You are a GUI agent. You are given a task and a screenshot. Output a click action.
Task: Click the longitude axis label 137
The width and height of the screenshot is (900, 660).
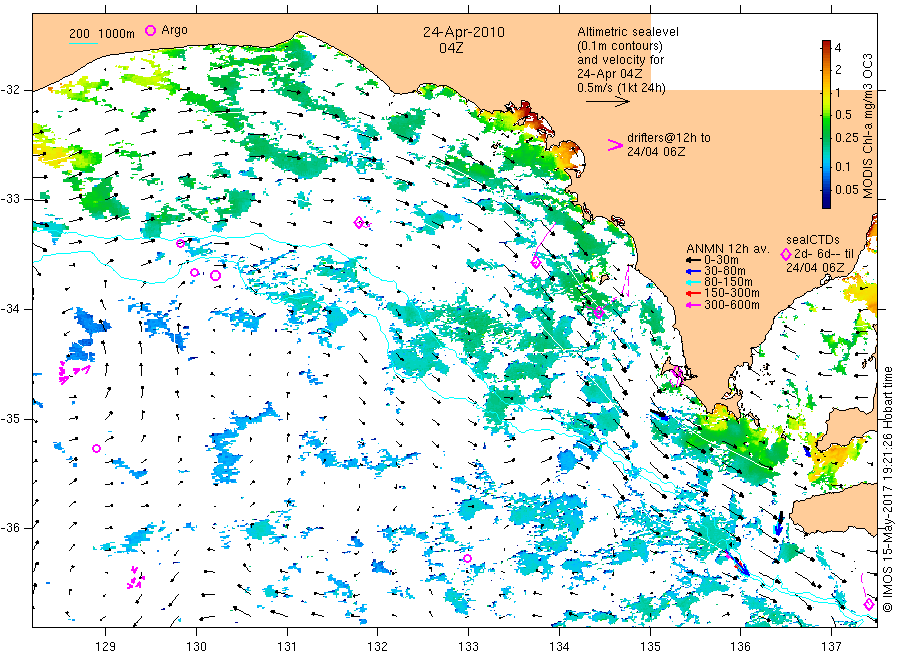831,647
